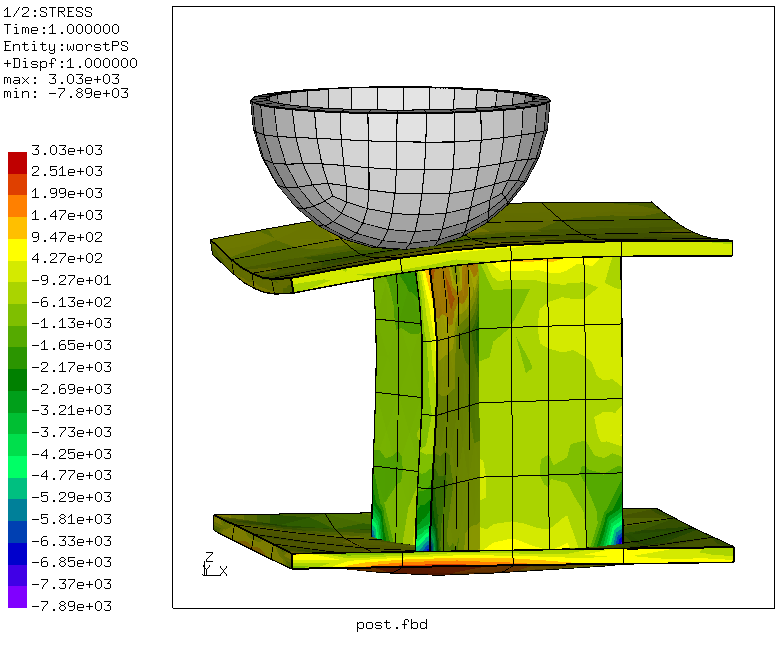
Task: Click the legend value -7.37e+03
Action: [72, 584]
